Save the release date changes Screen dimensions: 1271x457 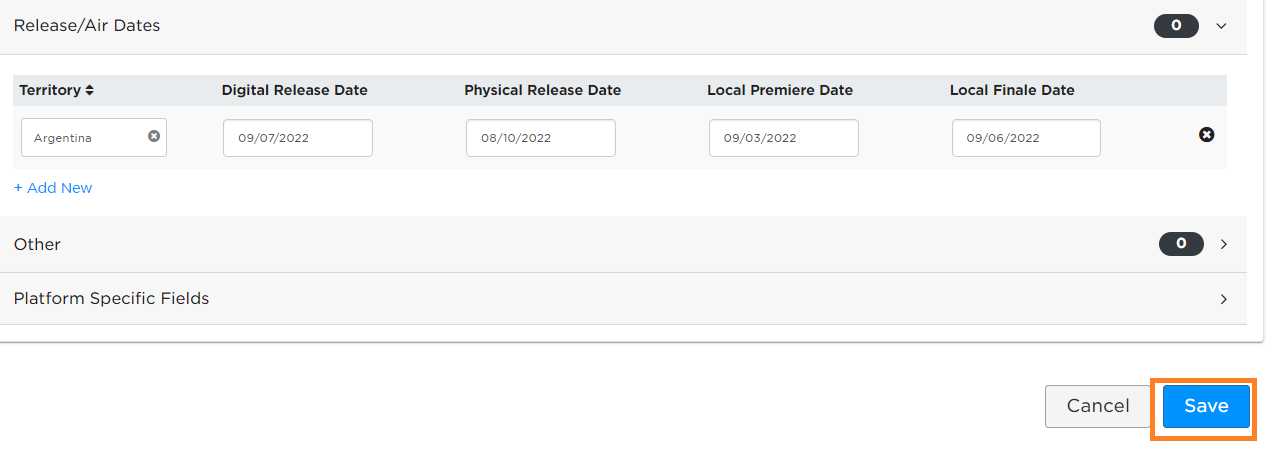click(1206, 406)
